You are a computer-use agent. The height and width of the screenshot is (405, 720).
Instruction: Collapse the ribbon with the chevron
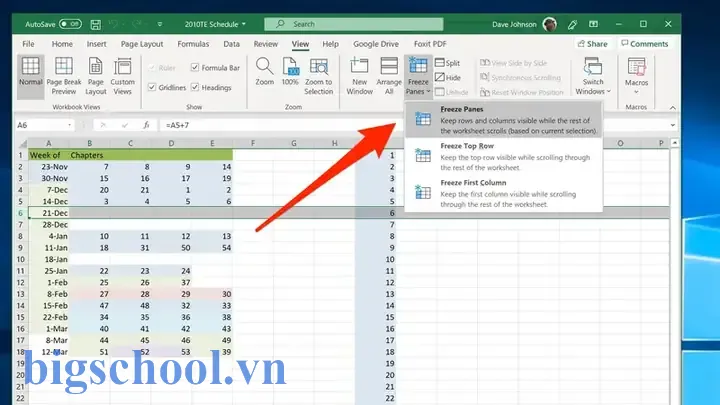pyautogui.click(x=673, y=107)
